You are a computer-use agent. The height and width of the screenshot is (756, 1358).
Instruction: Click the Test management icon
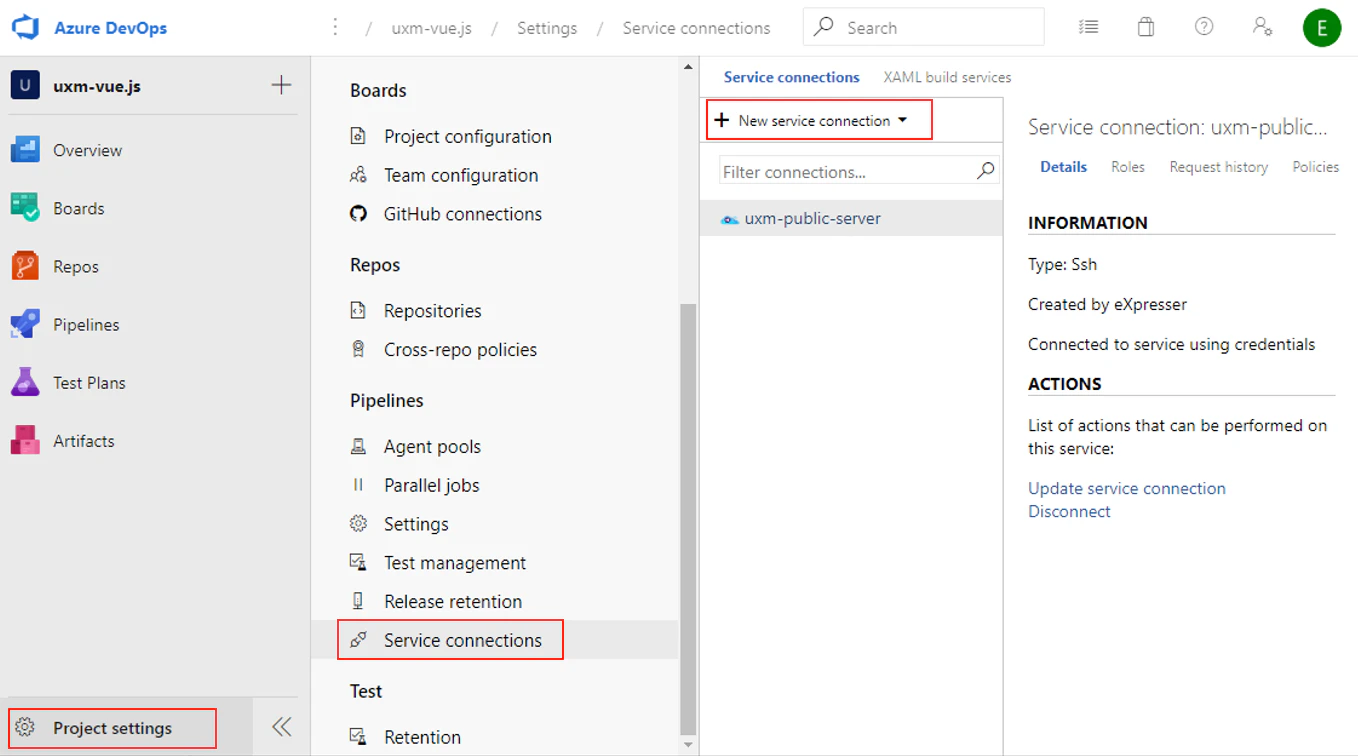click(358, 562)
